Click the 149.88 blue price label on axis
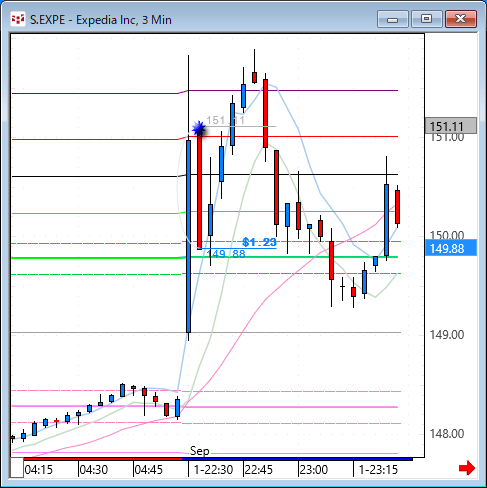Image resolution: width=487 pixels, height=488 pixels. [451, 248]
